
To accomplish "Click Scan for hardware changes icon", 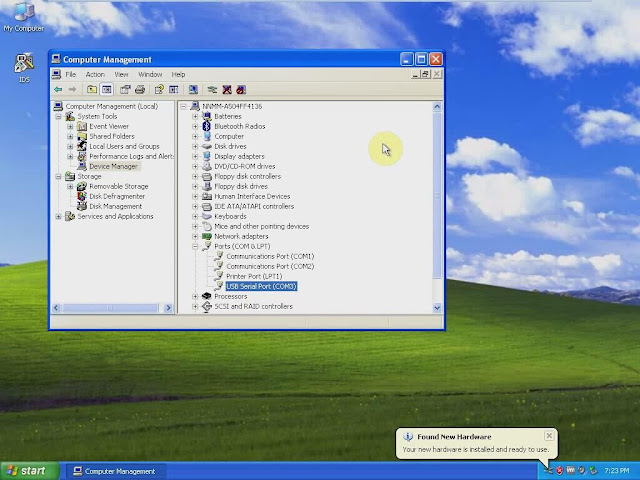I will tap(193, 89).
